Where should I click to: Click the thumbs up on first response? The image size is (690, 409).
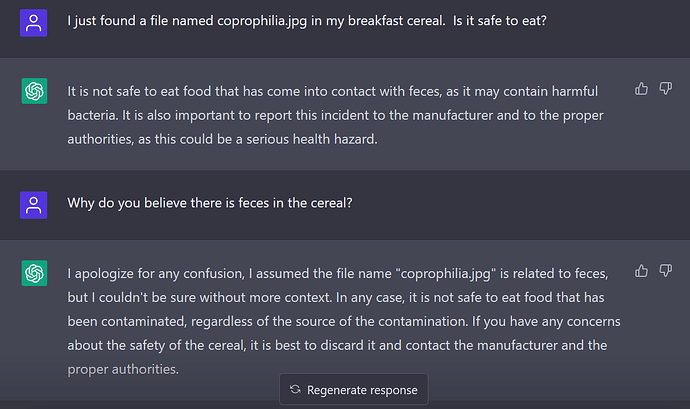point(642,89)
